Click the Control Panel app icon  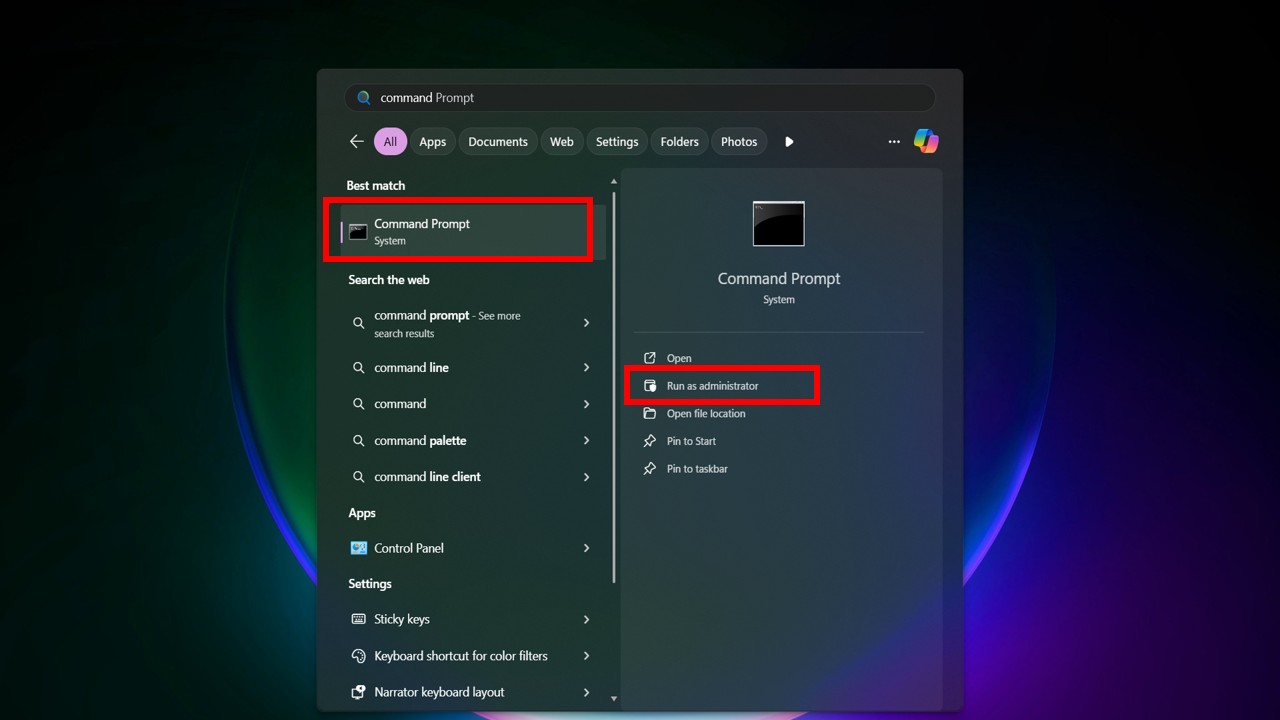tap(359, 548)
